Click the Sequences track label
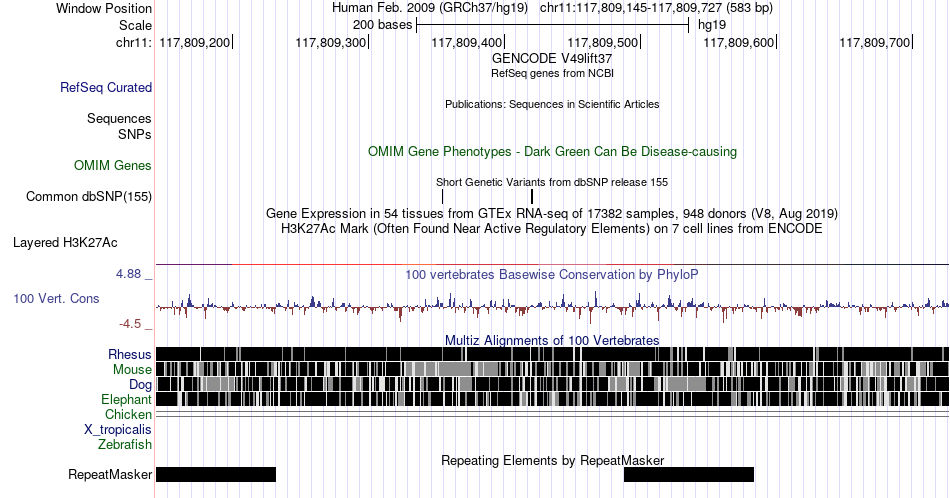 (x=119, y=118)
